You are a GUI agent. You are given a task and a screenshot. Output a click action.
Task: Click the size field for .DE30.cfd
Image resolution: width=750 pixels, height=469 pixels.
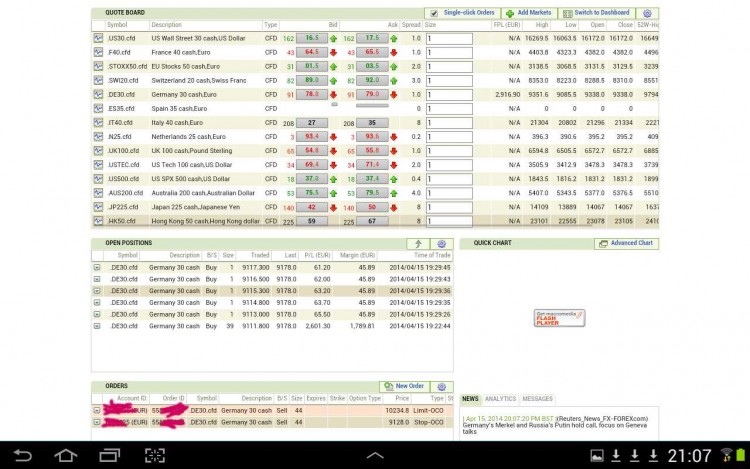coord(449,95)
